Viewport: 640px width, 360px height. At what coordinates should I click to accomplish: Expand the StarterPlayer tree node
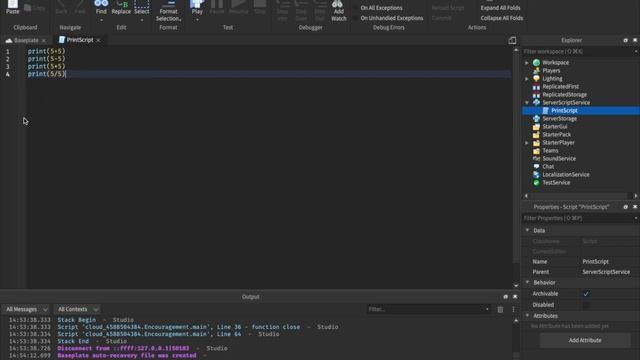click(527, 142)
